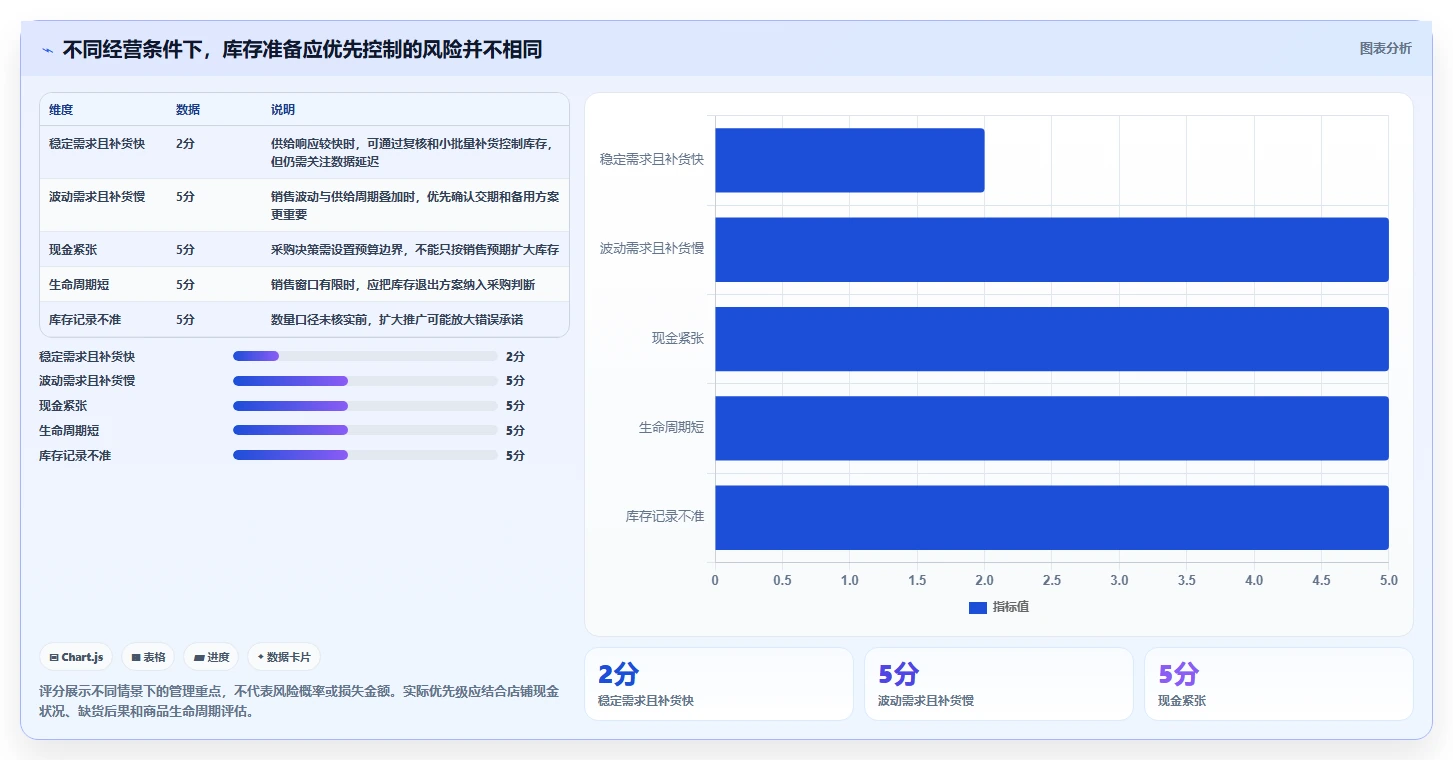Click the chart bar for 稳定需求且补货快

(x=850, y=160)
